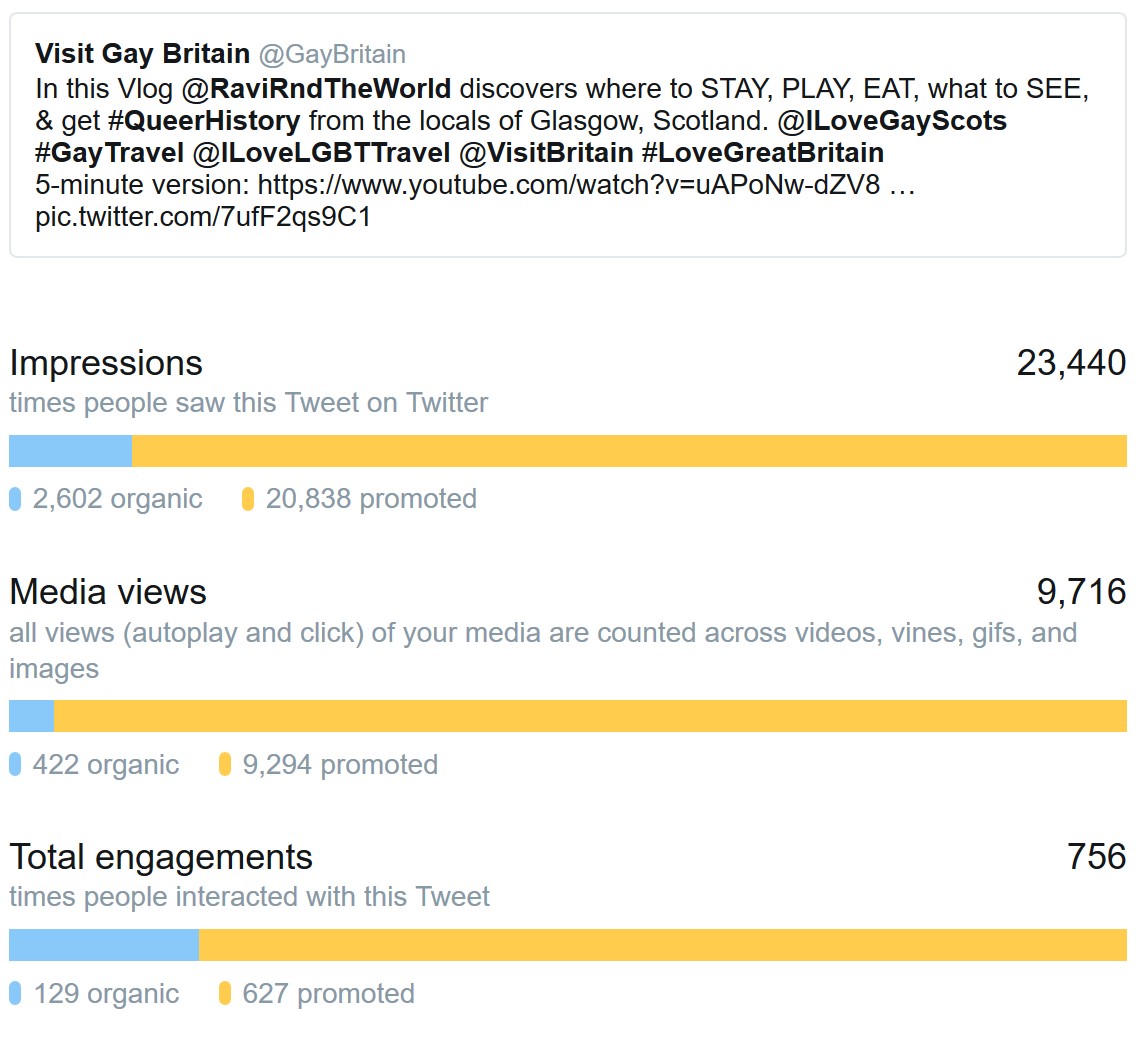Click yellow promoted segment of engagements bar

(x=663, y=945)
